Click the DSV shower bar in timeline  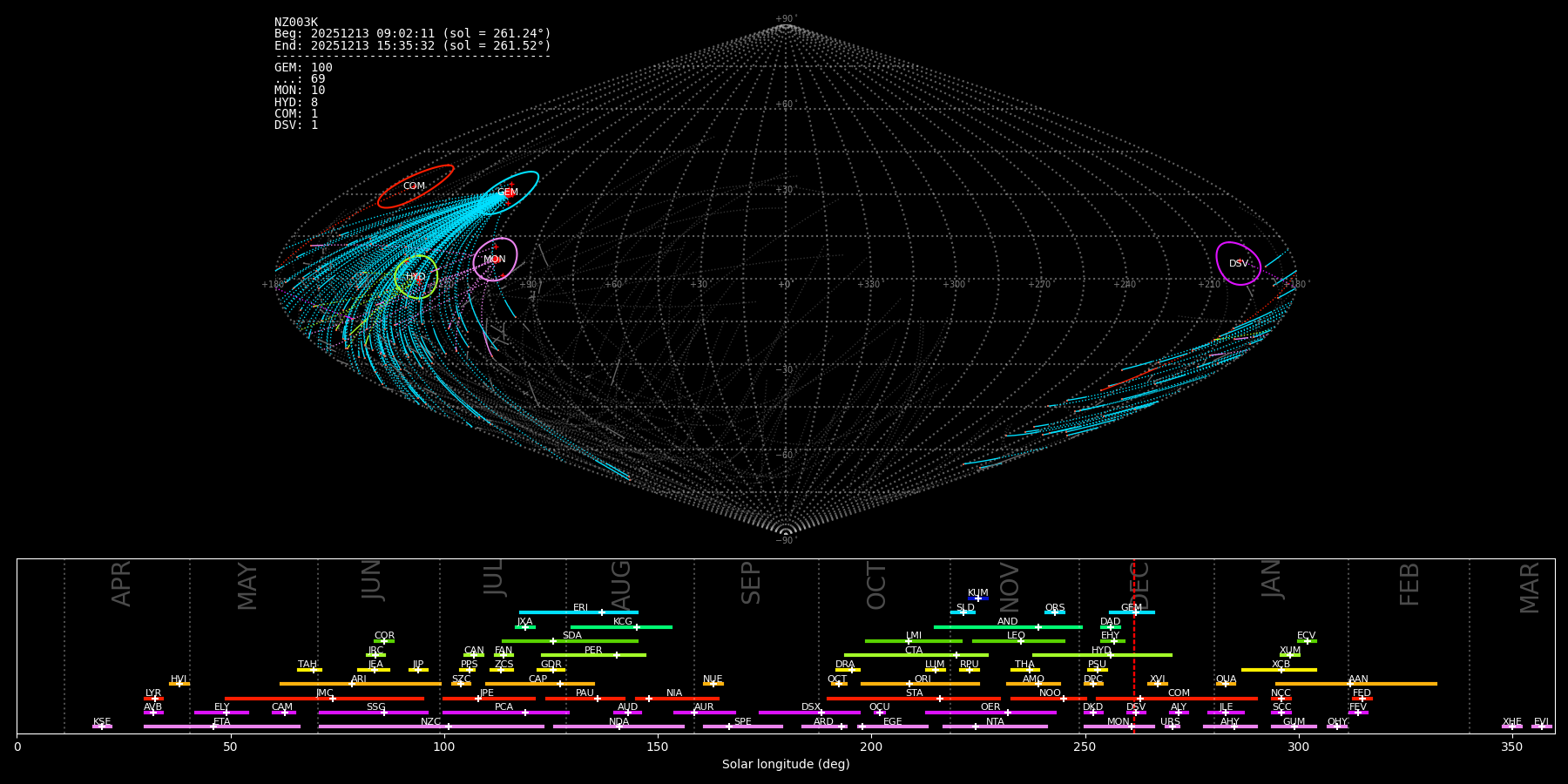point(1136,713)
